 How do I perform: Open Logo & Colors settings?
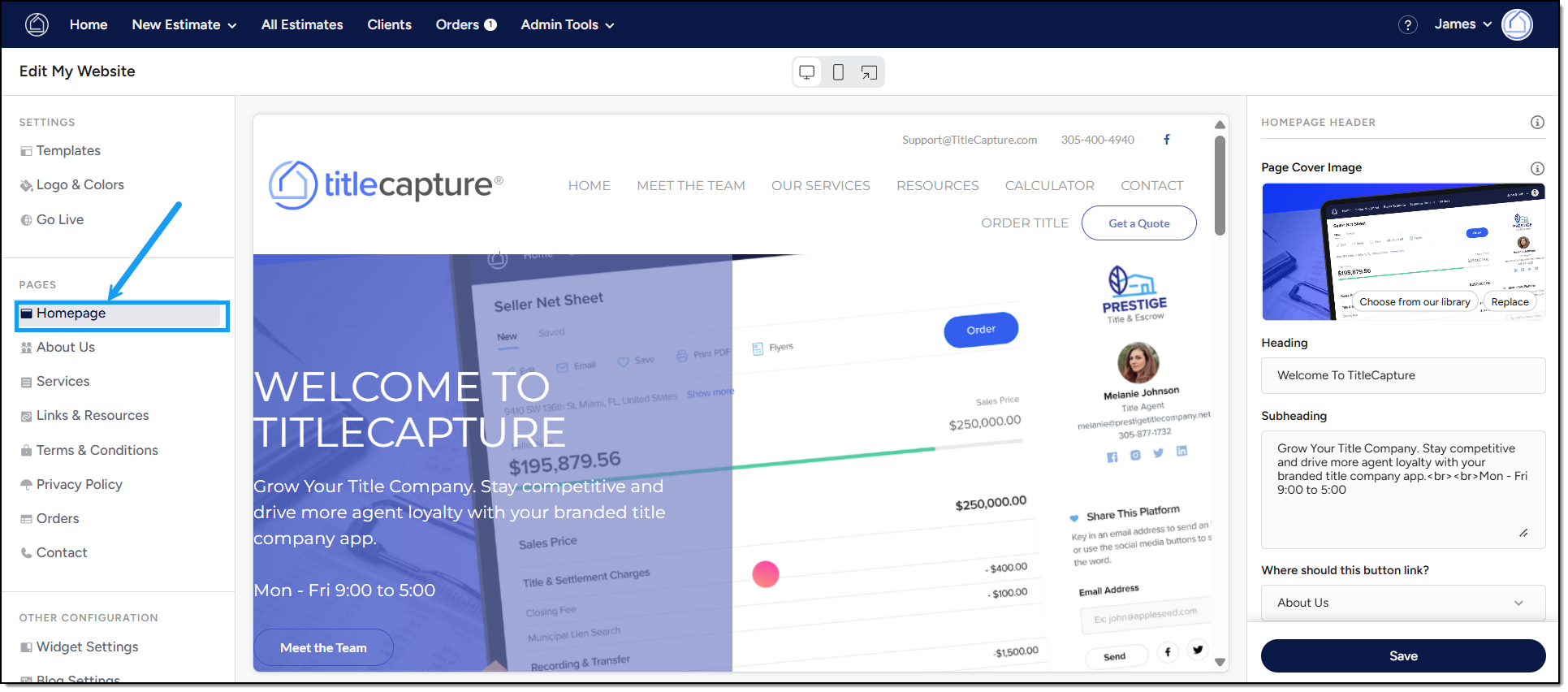[80, 185]
